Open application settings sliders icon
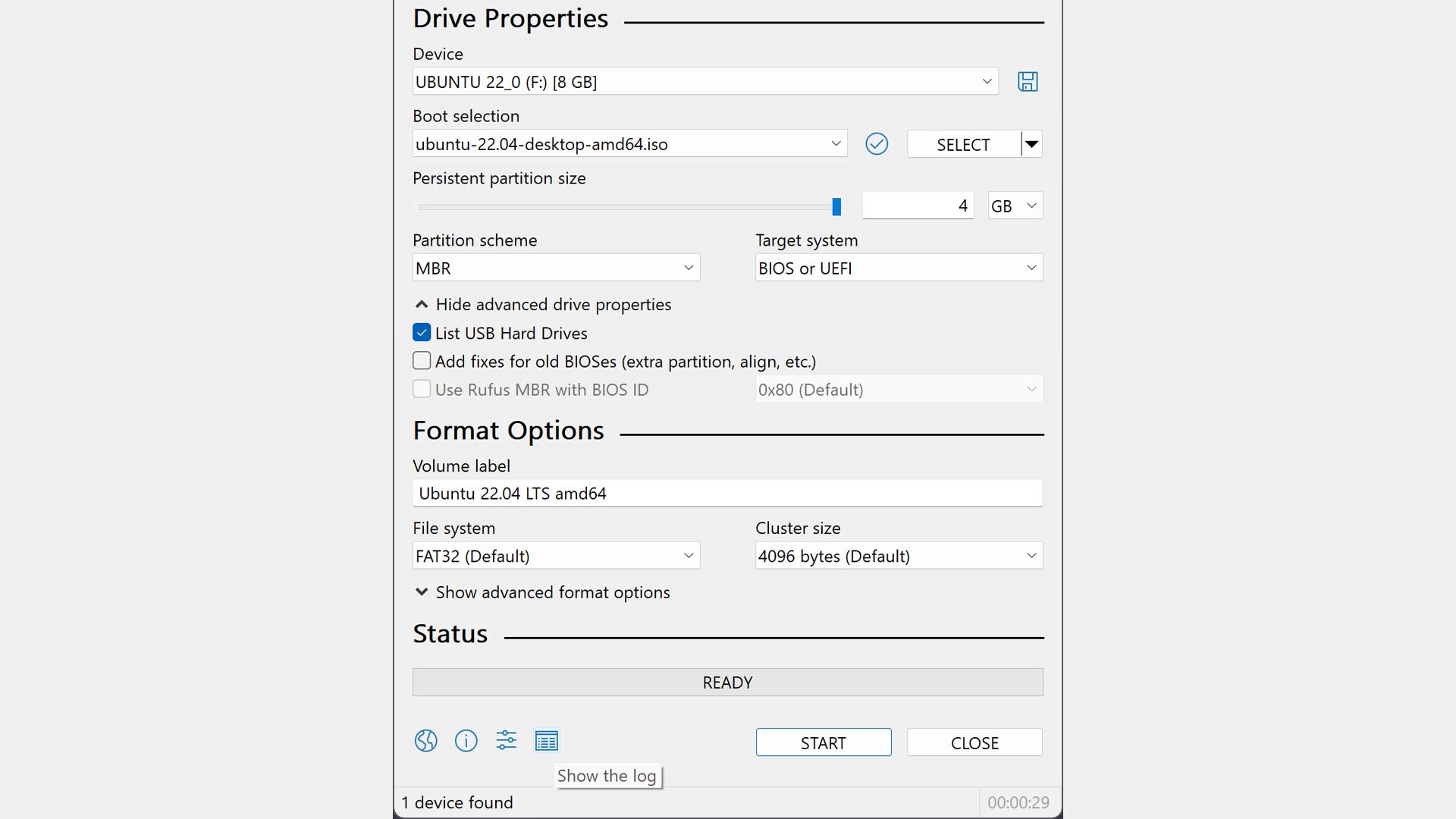The image size is (1456, 819). (507, 740)
